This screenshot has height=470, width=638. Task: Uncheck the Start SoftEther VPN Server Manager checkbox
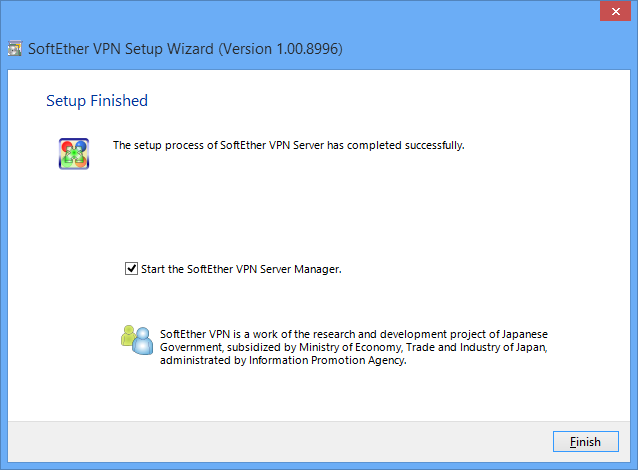(131, 269)
